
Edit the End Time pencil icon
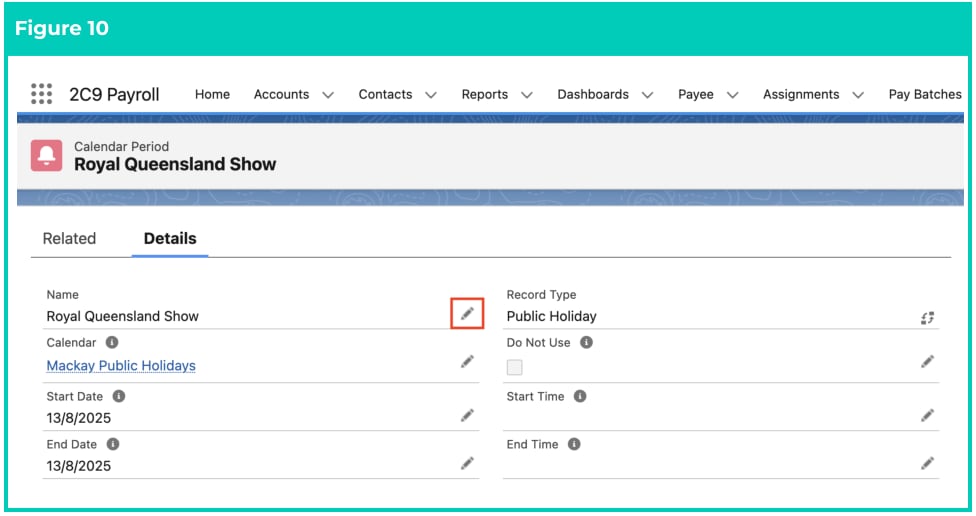pos(927,463)
